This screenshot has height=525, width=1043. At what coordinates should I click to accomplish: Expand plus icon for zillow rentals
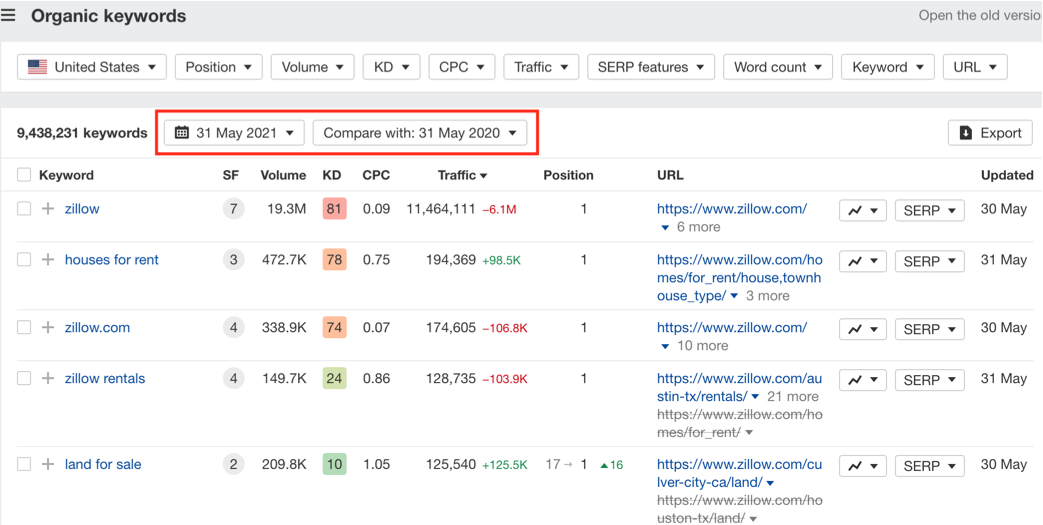[47, 379]
